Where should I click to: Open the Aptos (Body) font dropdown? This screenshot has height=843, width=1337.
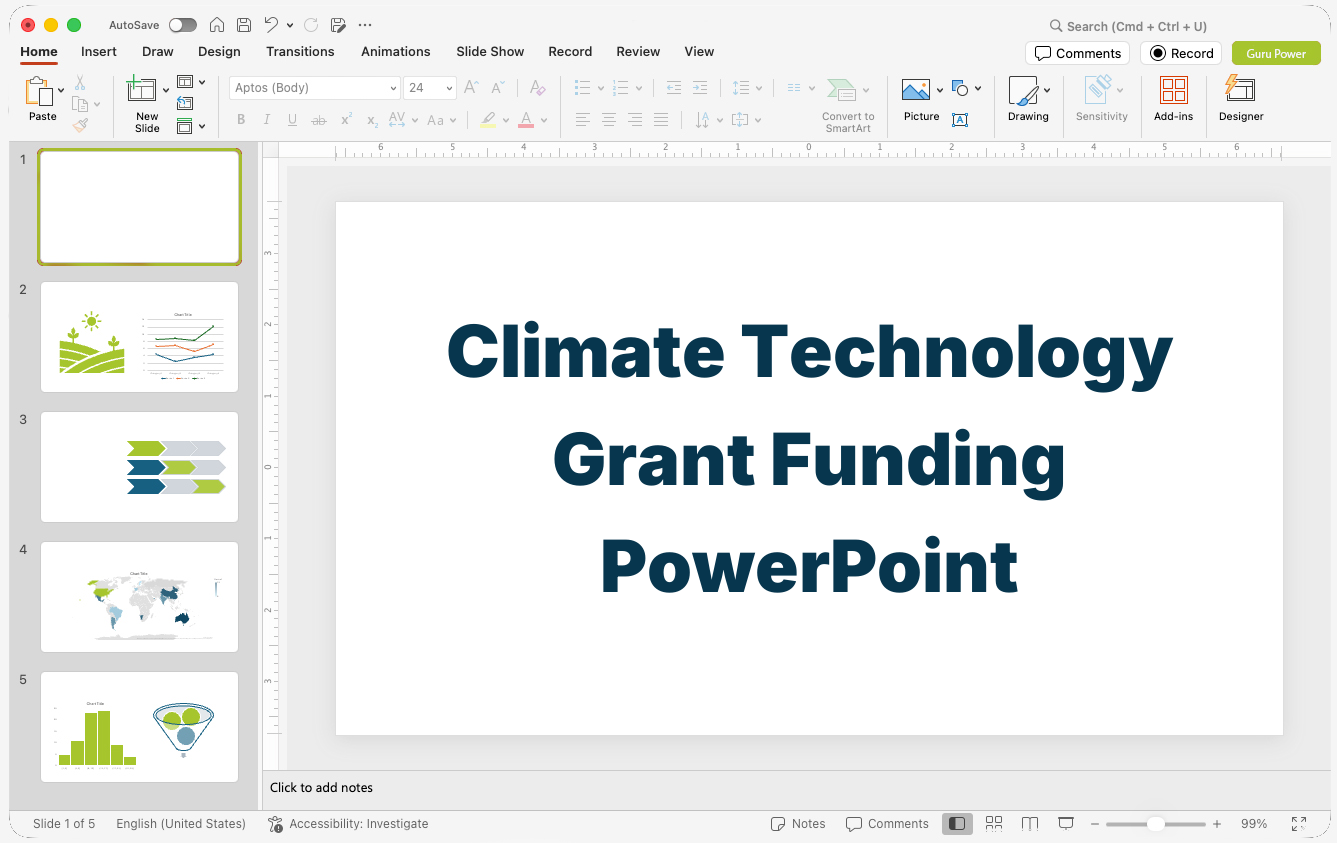(394, 88)
